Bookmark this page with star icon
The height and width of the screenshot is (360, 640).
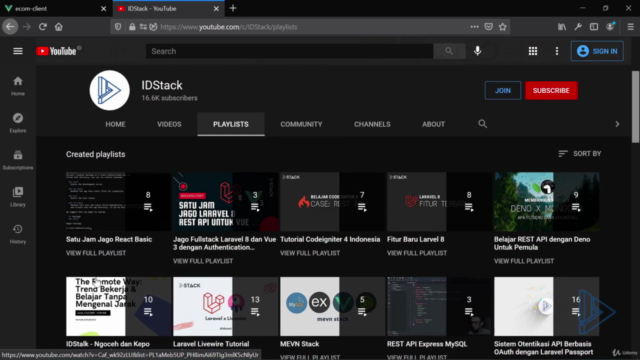click(502, 27)
